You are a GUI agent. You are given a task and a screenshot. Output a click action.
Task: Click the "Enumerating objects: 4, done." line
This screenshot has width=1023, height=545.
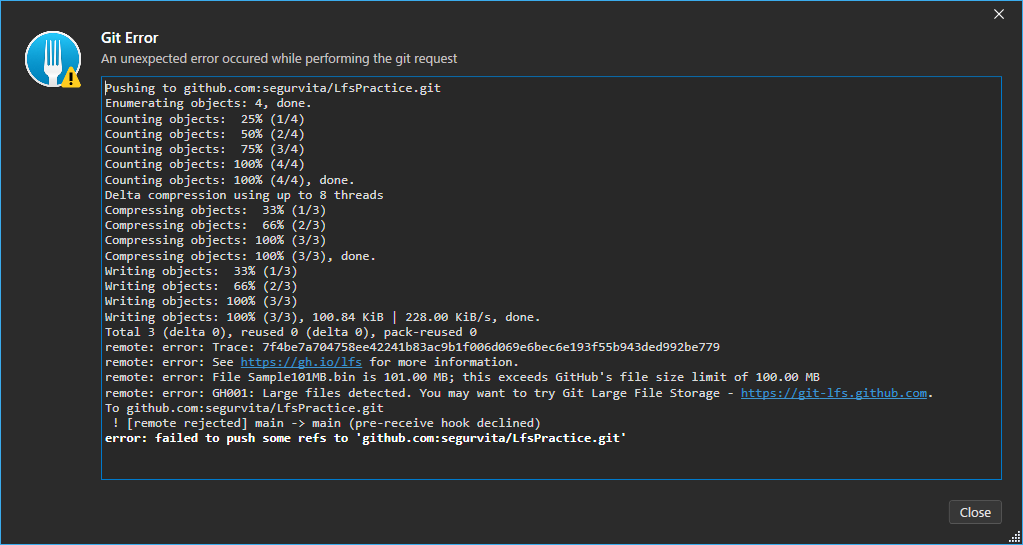pyautogui.click(x=208, y=103)
